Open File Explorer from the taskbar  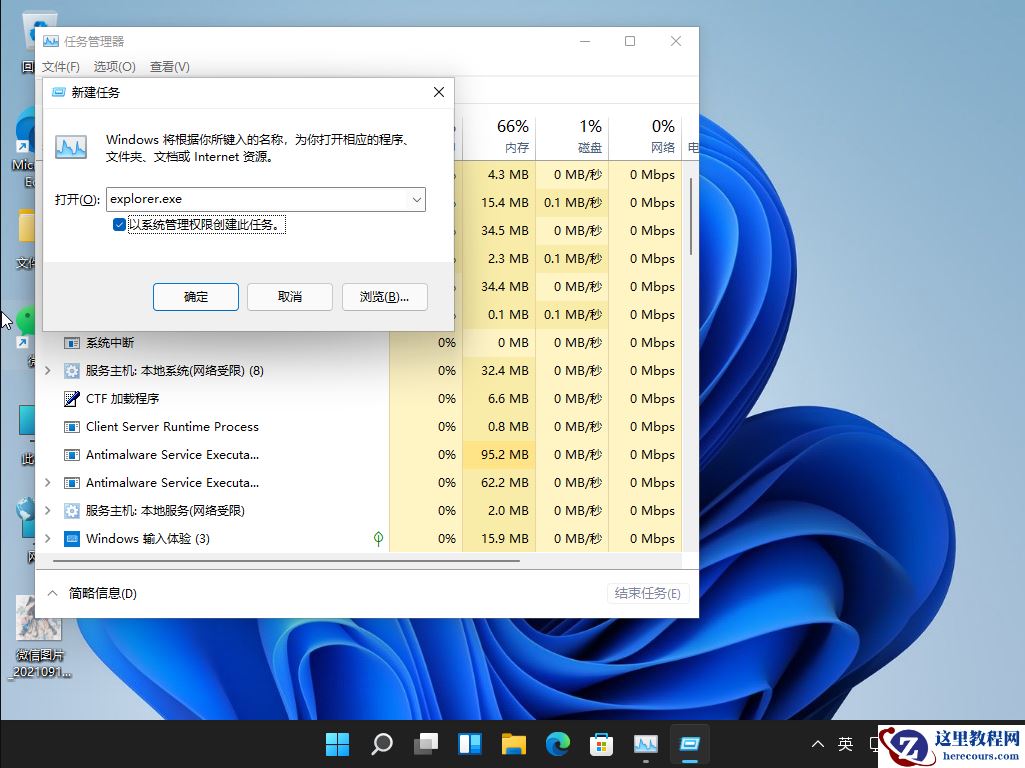pyautogui.click(x=514, y=744)
